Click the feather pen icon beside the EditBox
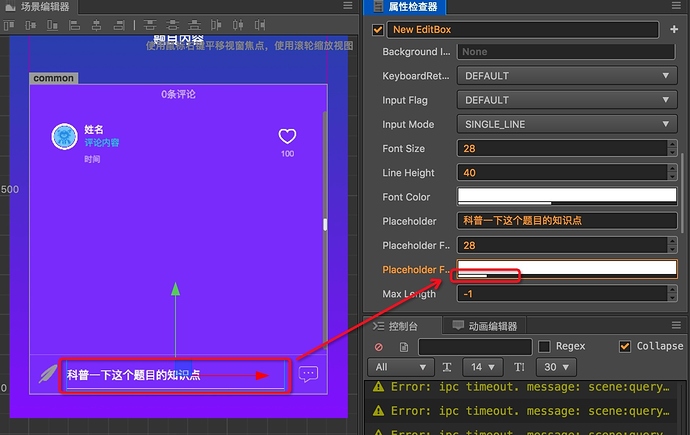 [48, 374]
